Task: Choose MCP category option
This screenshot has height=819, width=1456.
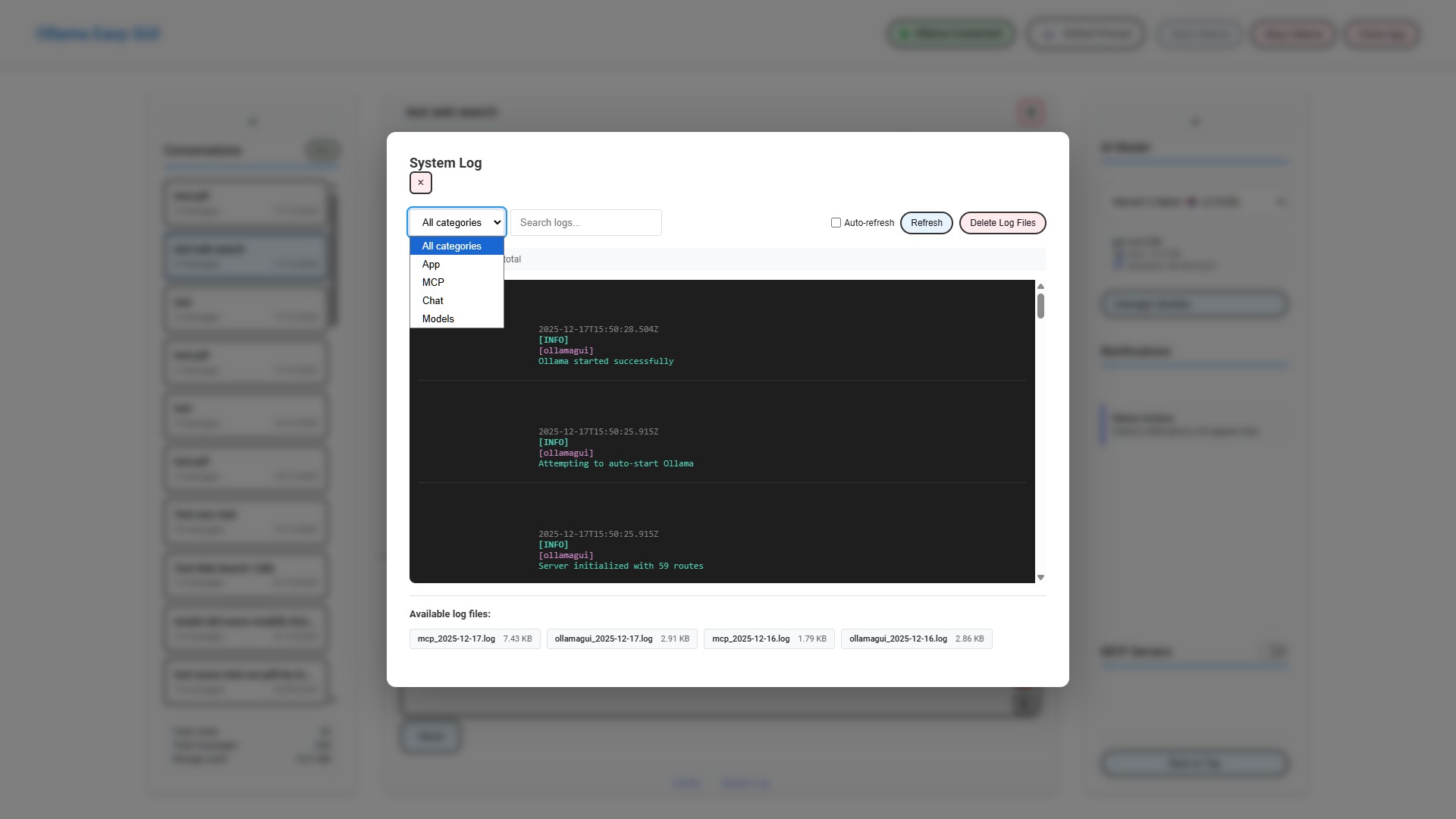Action: coord(433,282)
